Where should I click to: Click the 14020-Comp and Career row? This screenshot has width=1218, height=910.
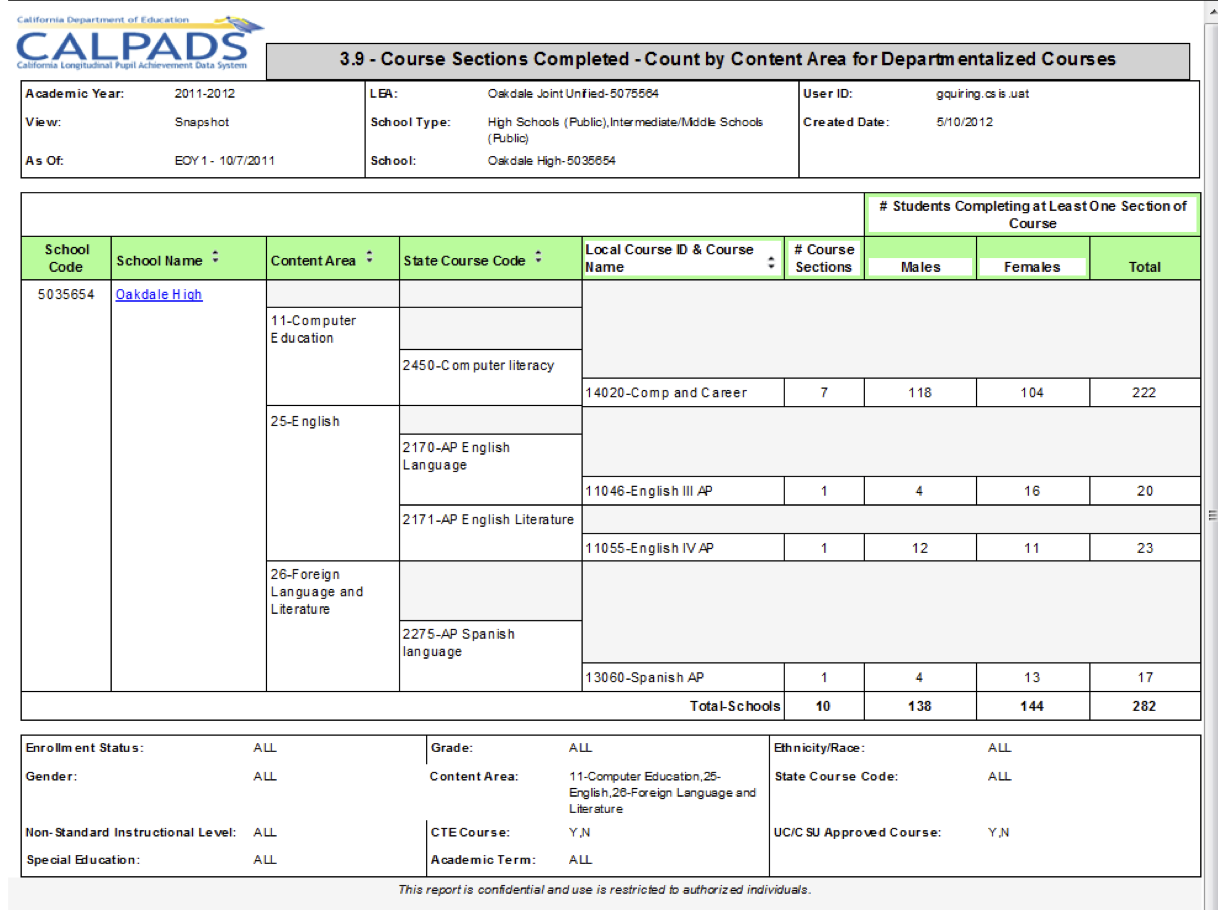pyautogui.click(x=891, y=392)
